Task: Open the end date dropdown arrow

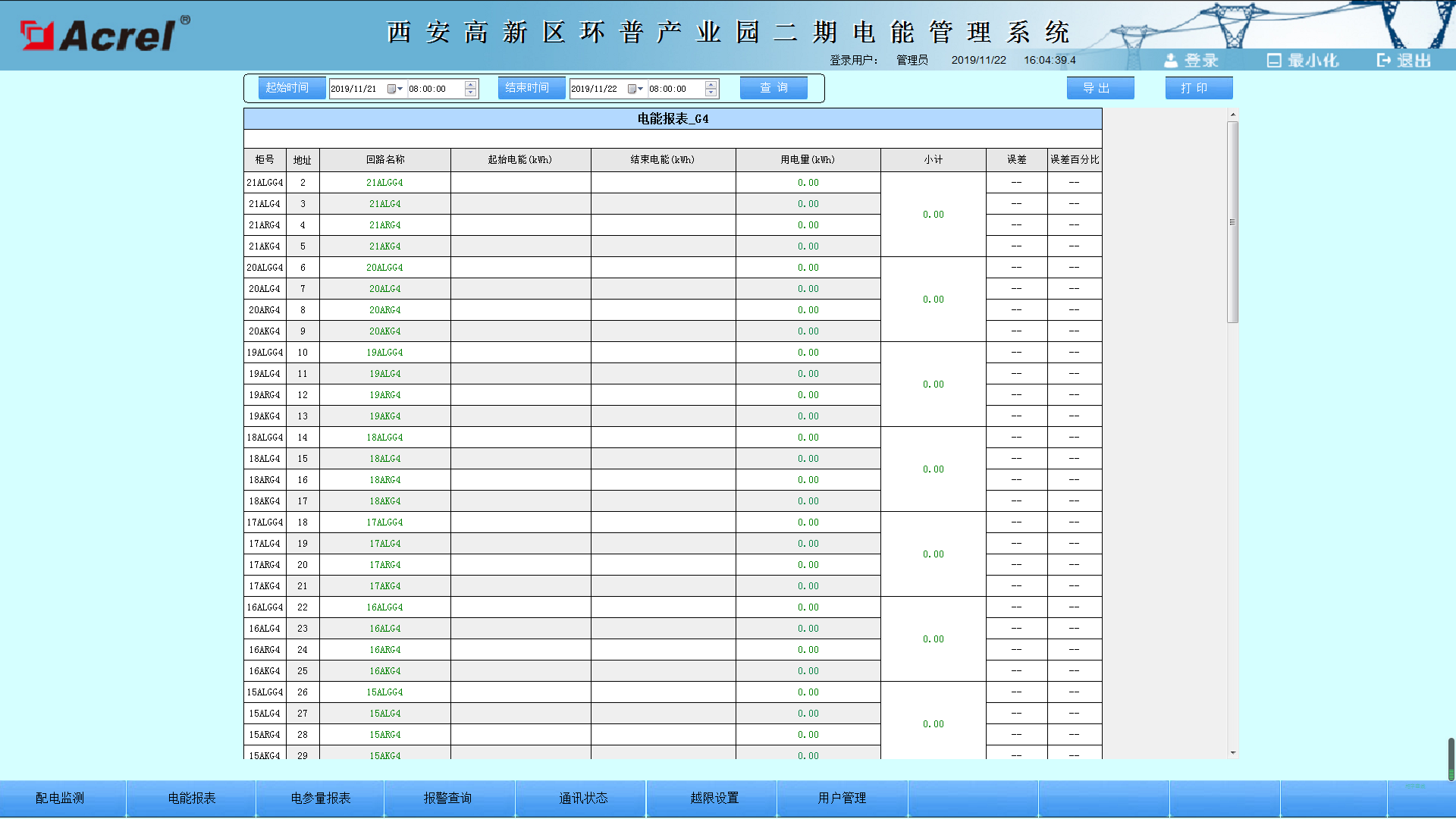Action: pyautogui.click(x=641, y=88)
